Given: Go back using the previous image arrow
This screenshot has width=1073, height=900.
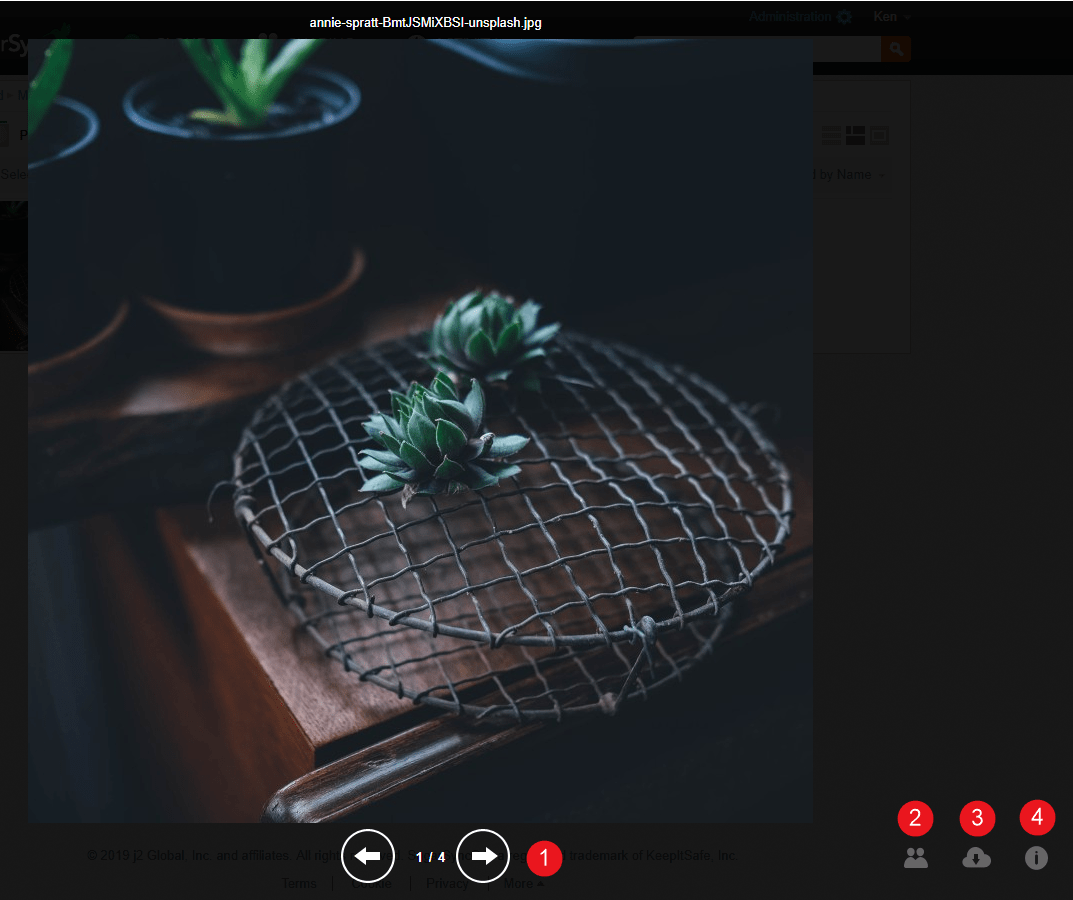Looking at the screenshot, I should point(368,856).
